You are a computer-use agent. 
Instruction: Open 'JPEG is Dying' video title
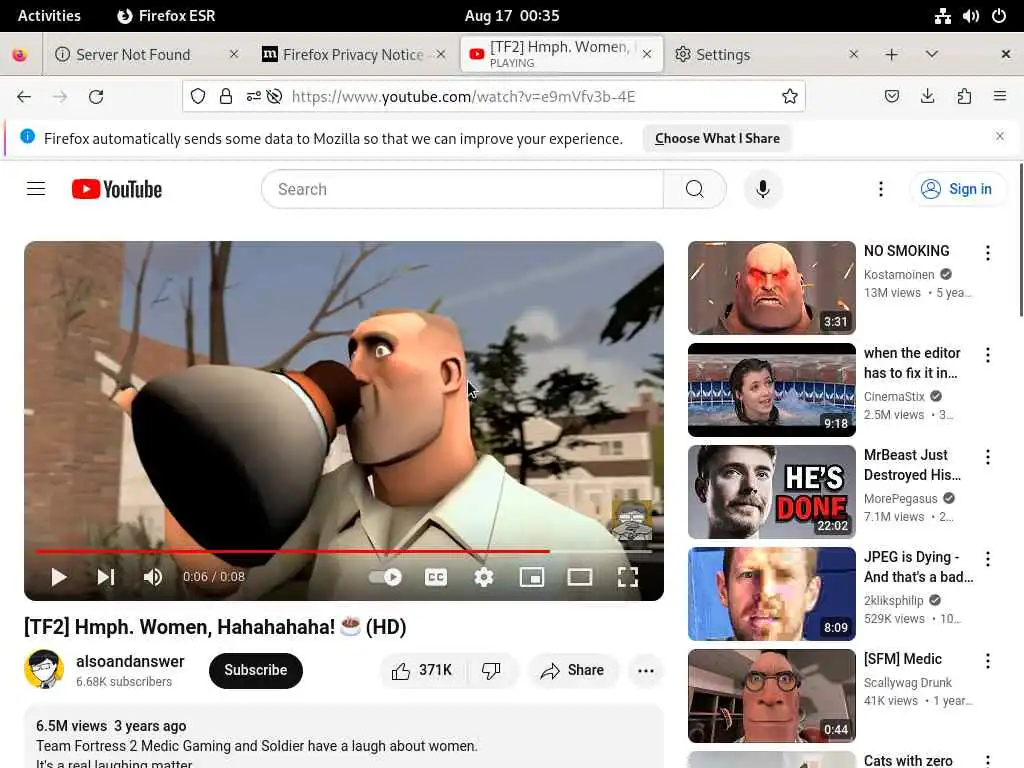pos(918,567)
